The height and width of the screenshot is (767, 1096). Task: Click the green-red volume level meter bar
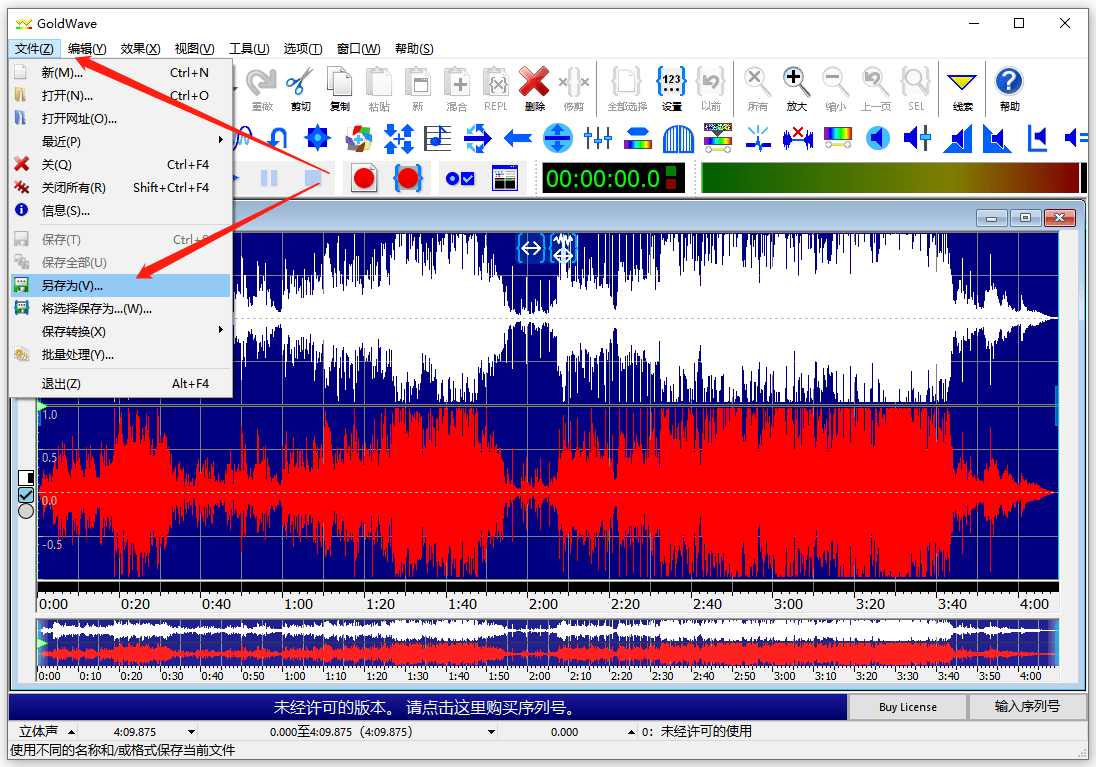(890, 178)
